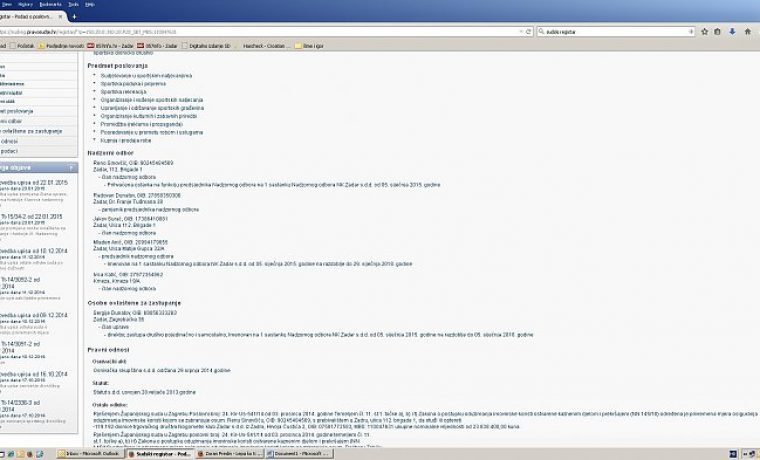Close the Sudski registar browser tab

60,16
